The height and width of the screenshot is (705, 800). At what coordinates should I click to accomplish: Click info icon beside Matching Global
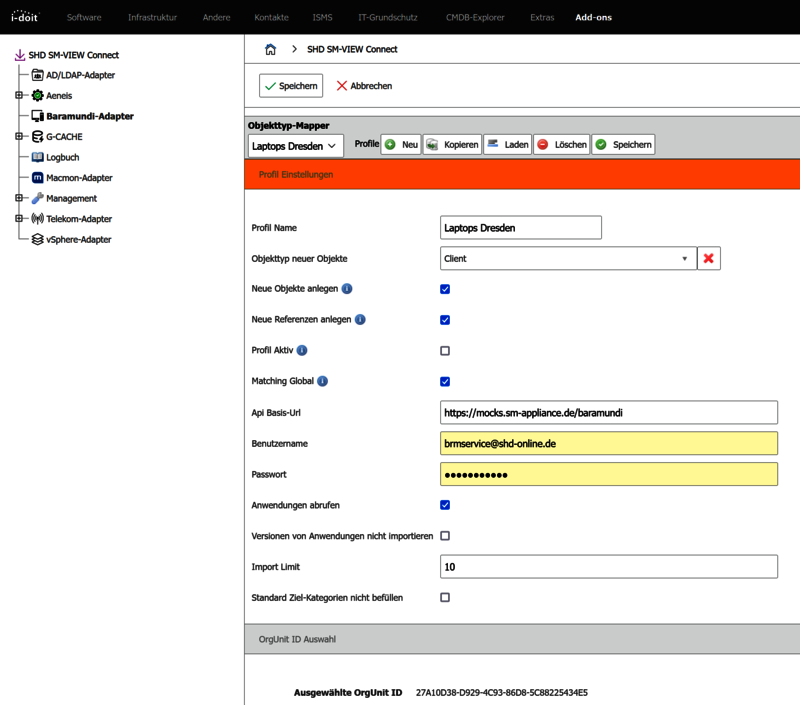[322, 381]
